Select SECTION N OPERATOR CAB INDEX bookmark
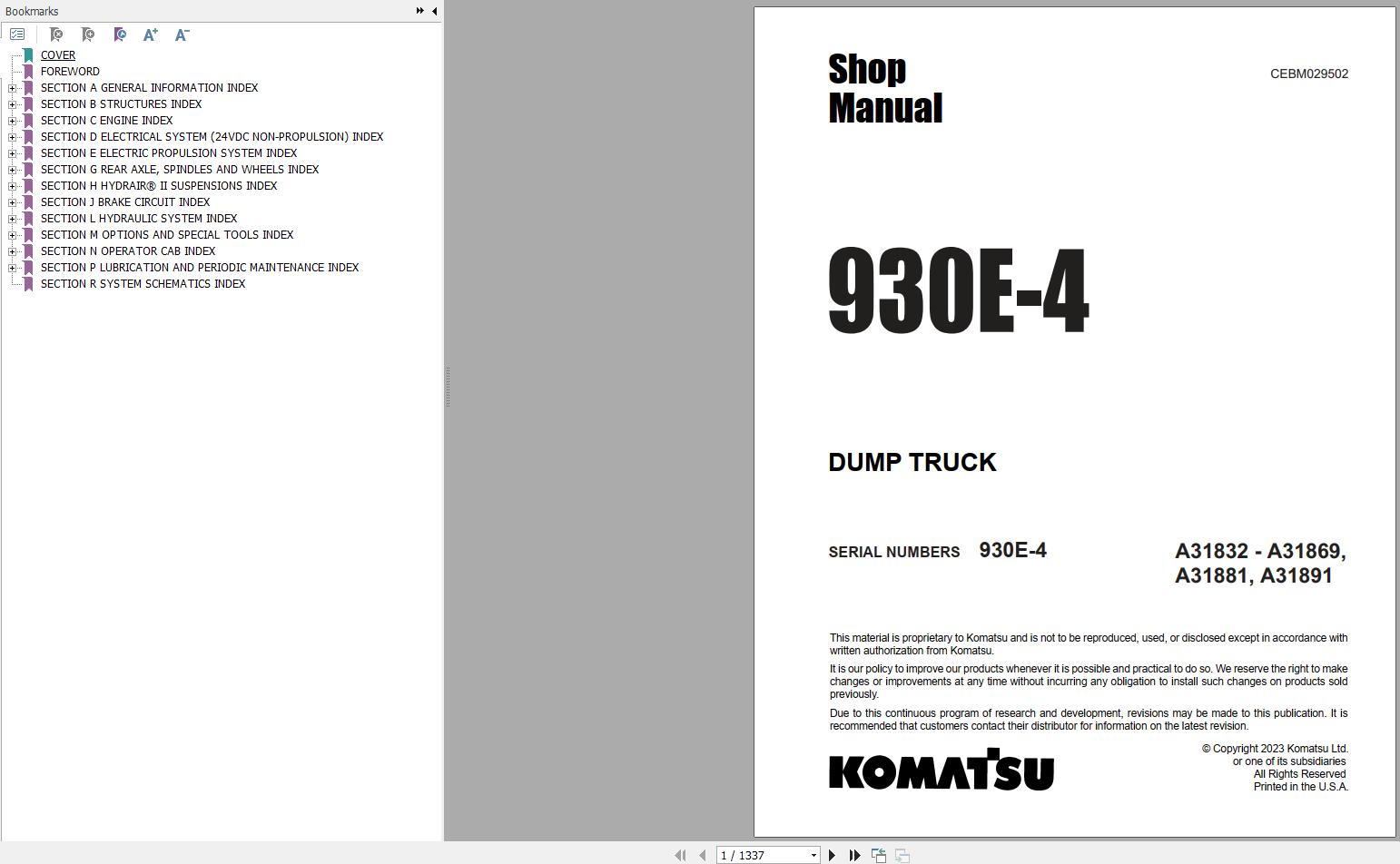This screenshot has height=864, width=1400. click(x=128, y=251)
